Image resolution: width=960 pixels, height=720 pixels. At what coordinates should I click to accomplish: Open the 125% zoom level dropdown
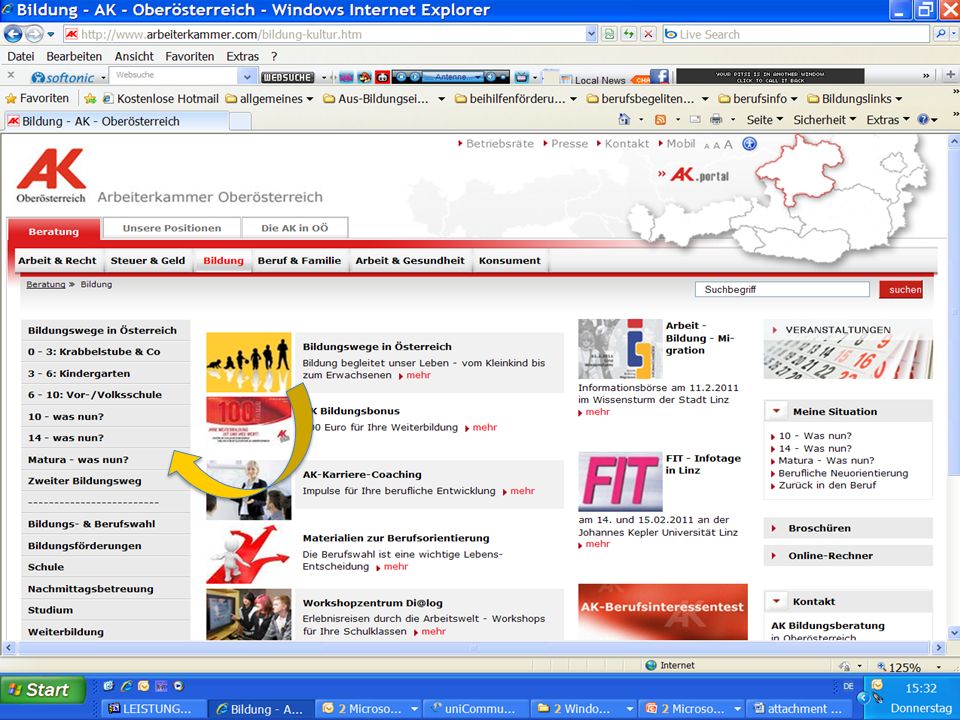(x=939, y=667)
